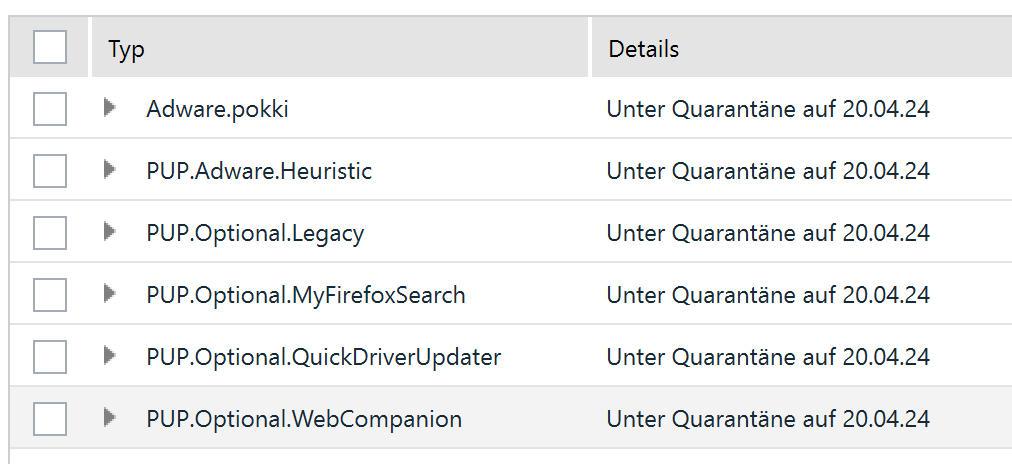Select the PUP.Adware.Heuristic checkbox

coord(50,171)
